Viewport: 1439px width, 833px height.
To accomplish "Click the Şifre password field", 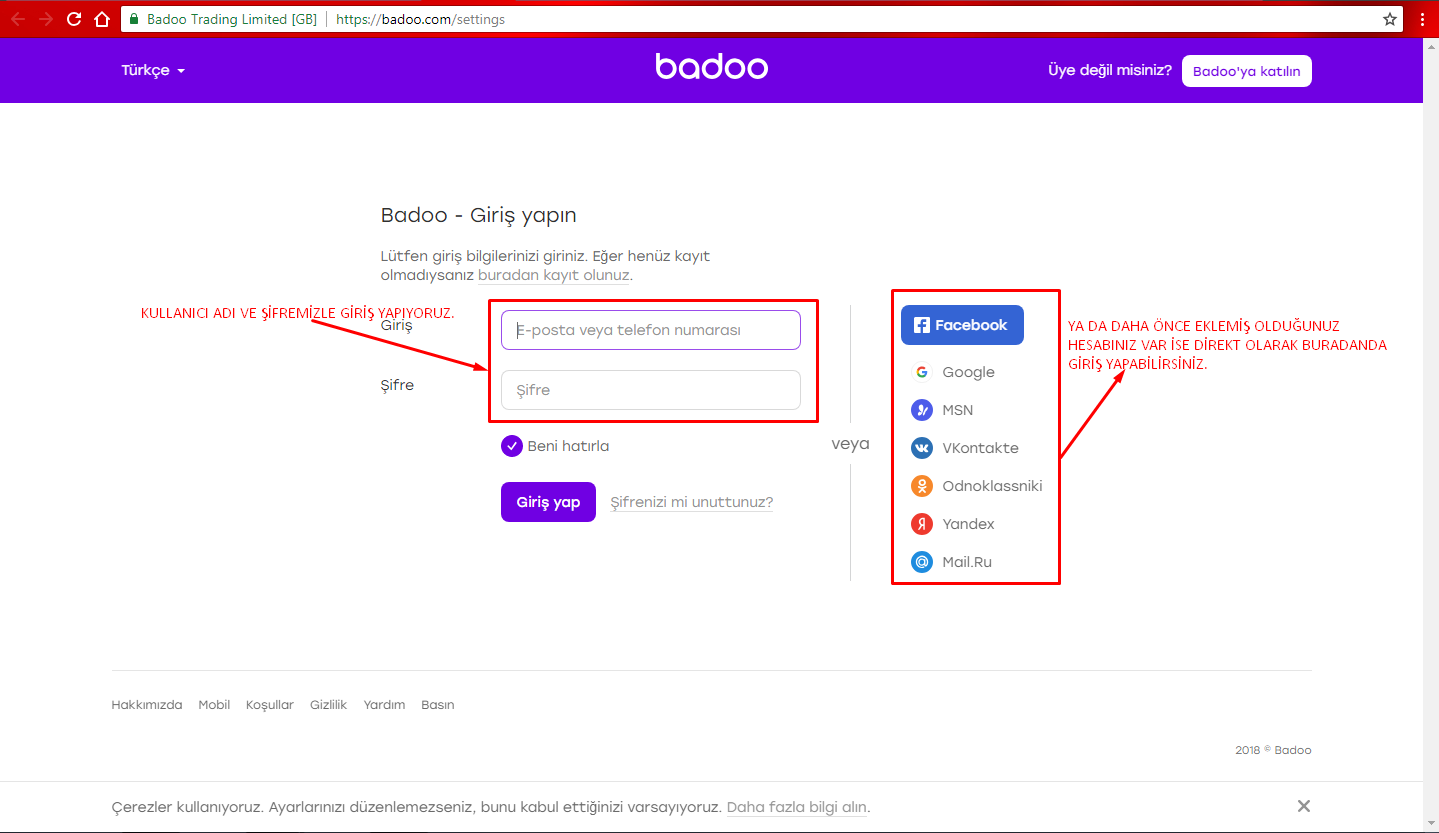I will pyautogui.click(x=651, y=390).
